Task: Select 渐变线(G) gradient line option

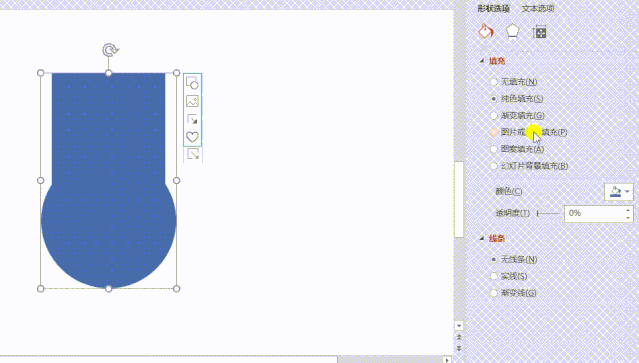Action: pyautogui.click(x=513, y=293)
